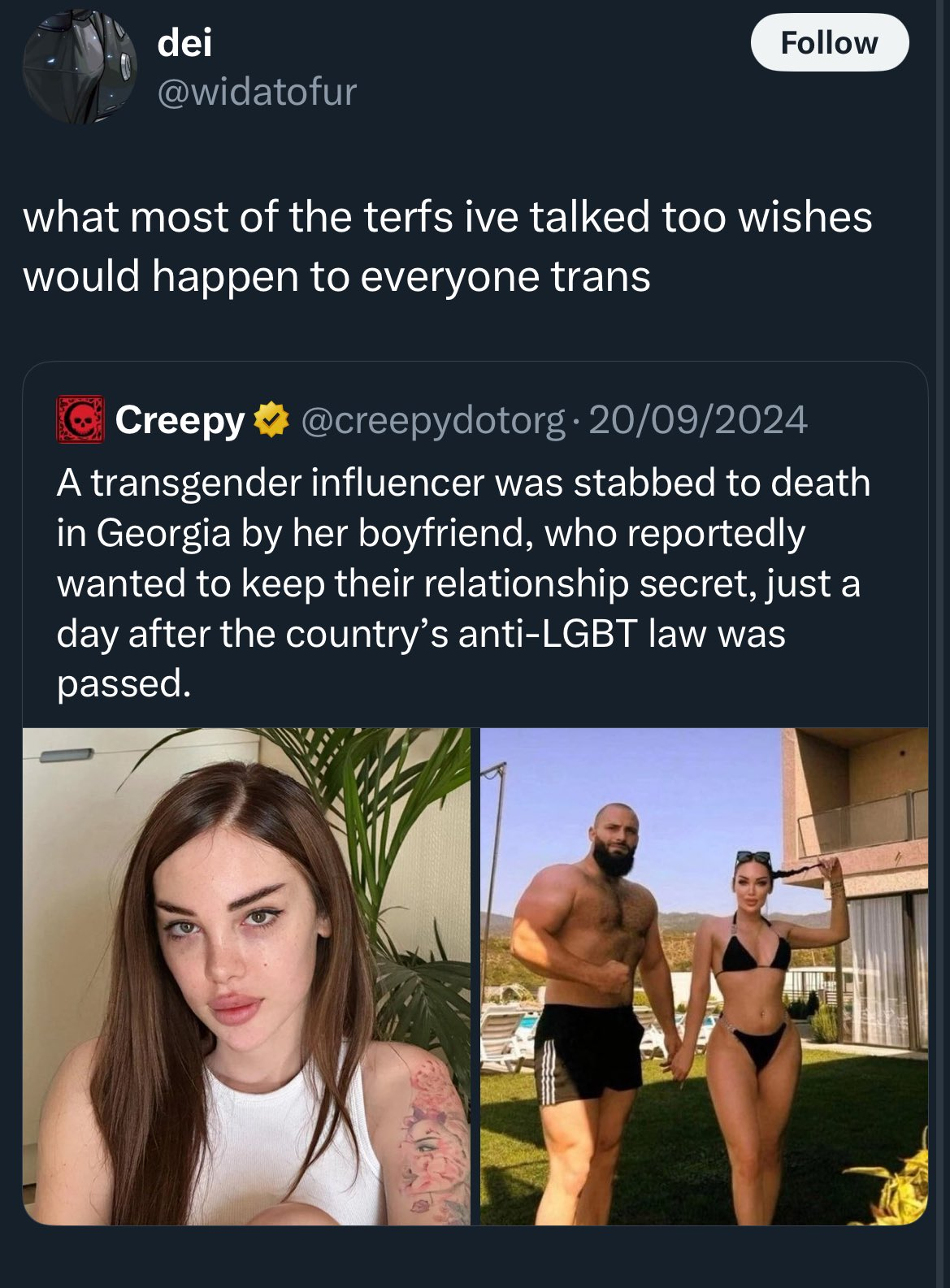This screenshot has height=1288, width=950.
Task: Visit the @widatofur handle
Action: 257,91
